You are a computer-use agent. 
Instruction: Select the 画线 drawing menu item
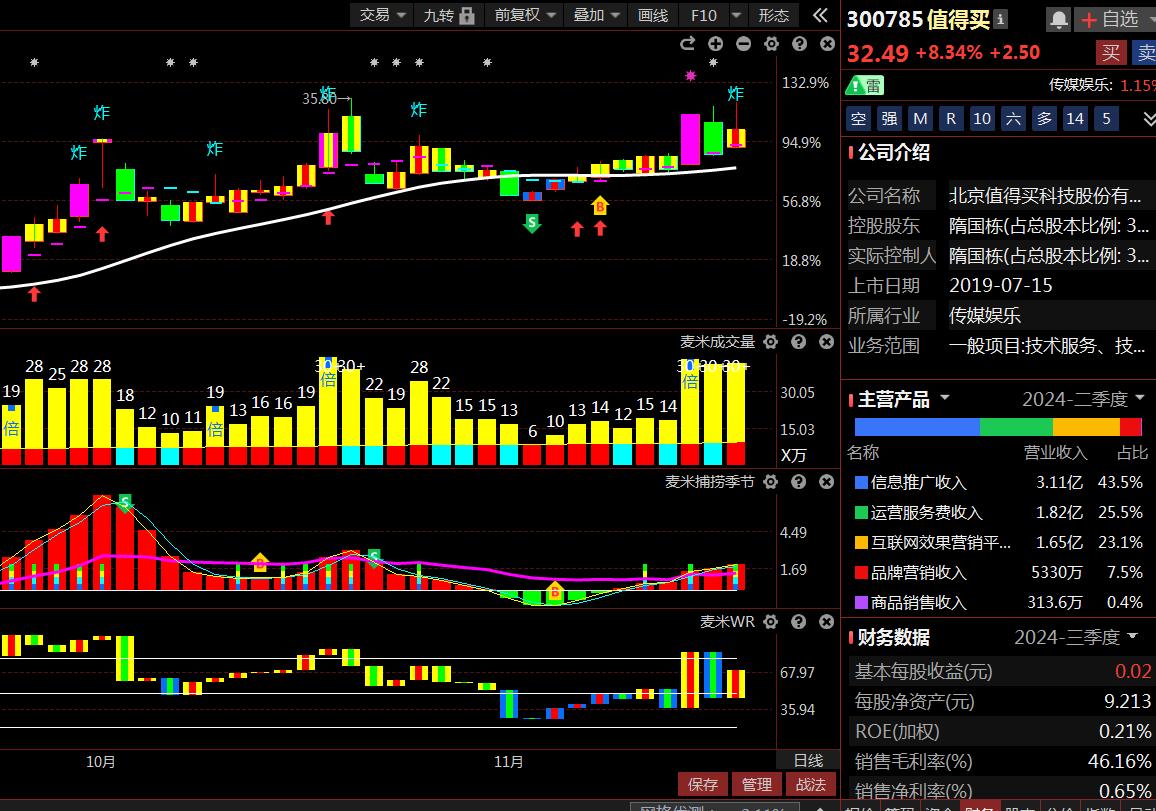coord(652,15)
